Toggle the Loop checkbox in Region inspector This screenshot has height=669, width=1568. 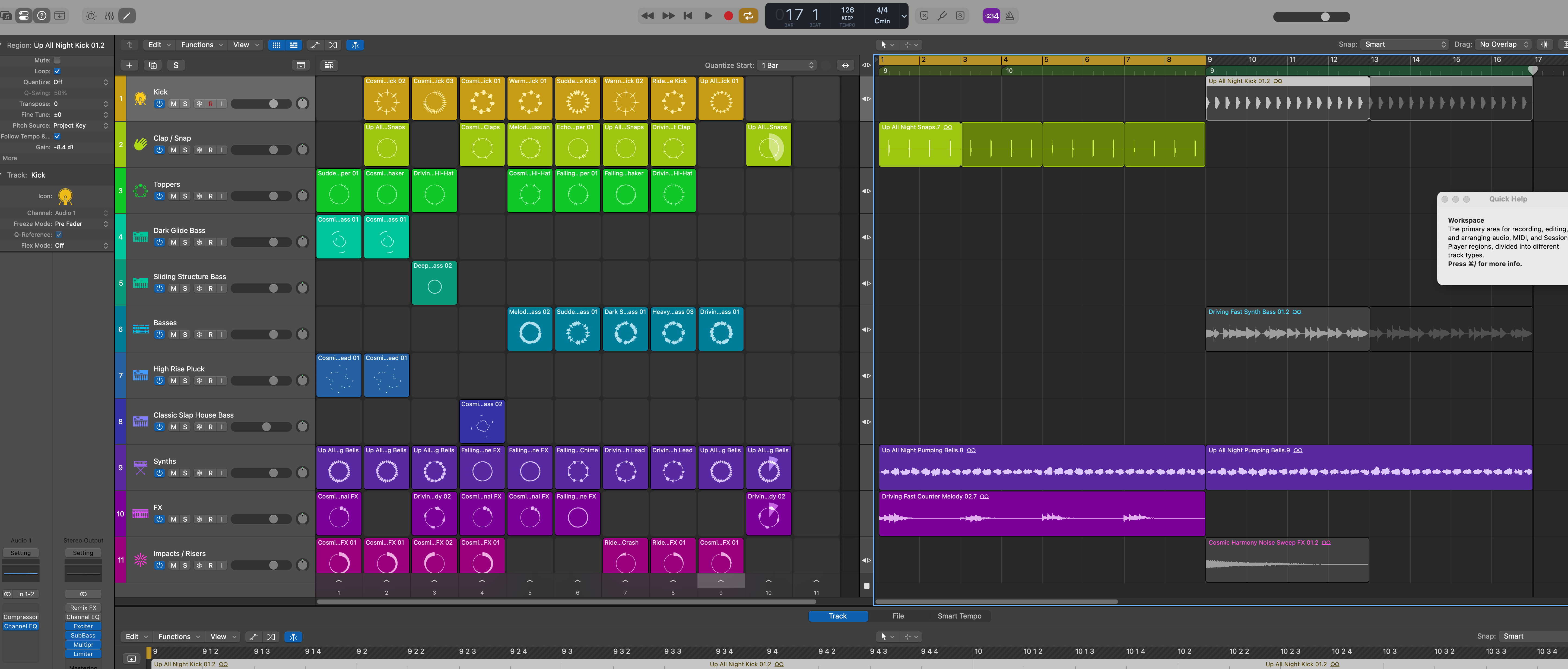click(57, 71)
